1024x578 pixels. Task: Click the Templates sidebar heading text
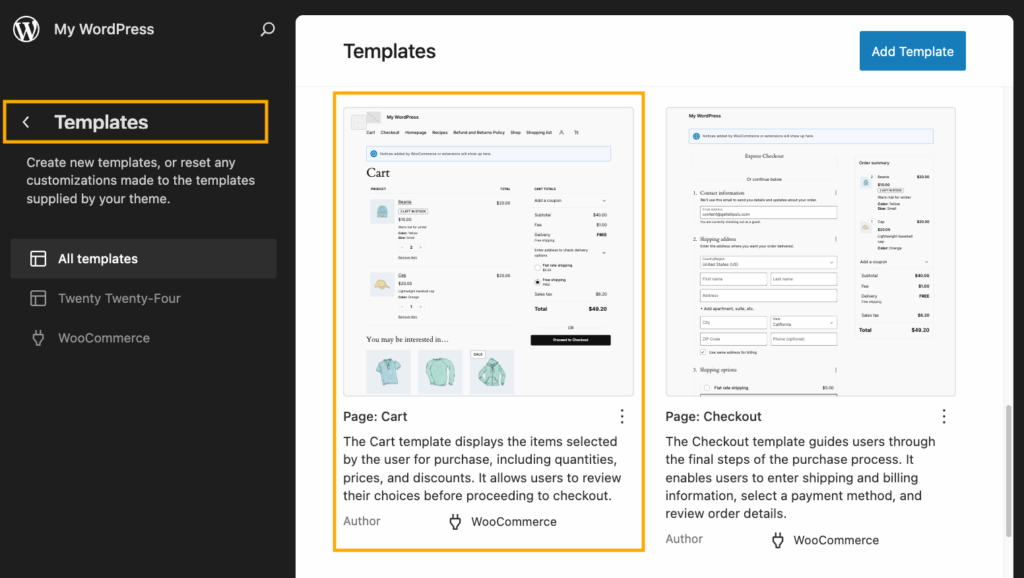[101, 122]
